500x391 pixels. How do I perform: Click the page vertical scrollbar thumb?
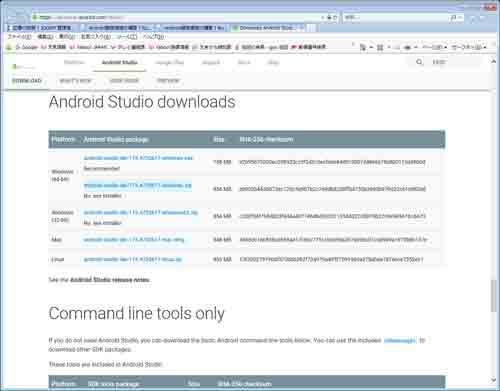point(494,296)
